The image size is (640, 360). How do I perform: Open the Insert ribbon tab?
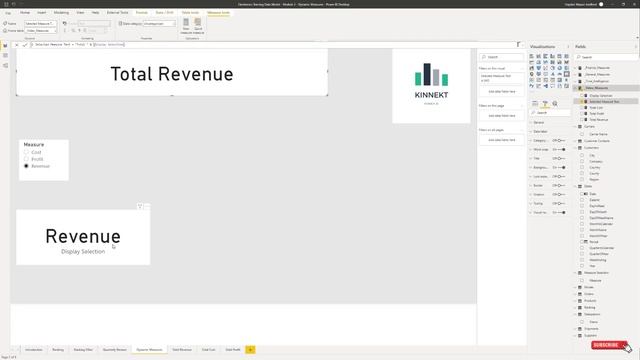coord(42,13)
